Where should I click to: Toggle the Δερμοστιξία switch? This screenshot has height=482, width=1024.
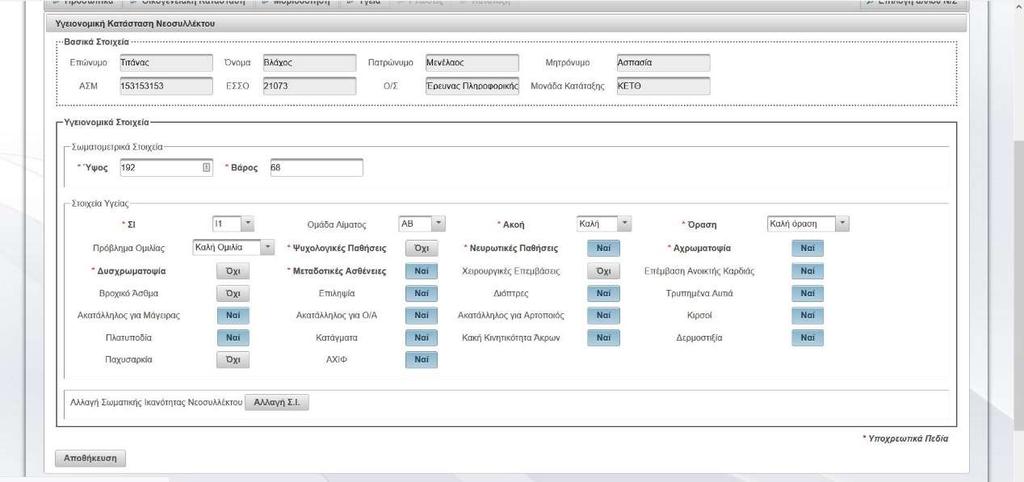click(807, 338)
